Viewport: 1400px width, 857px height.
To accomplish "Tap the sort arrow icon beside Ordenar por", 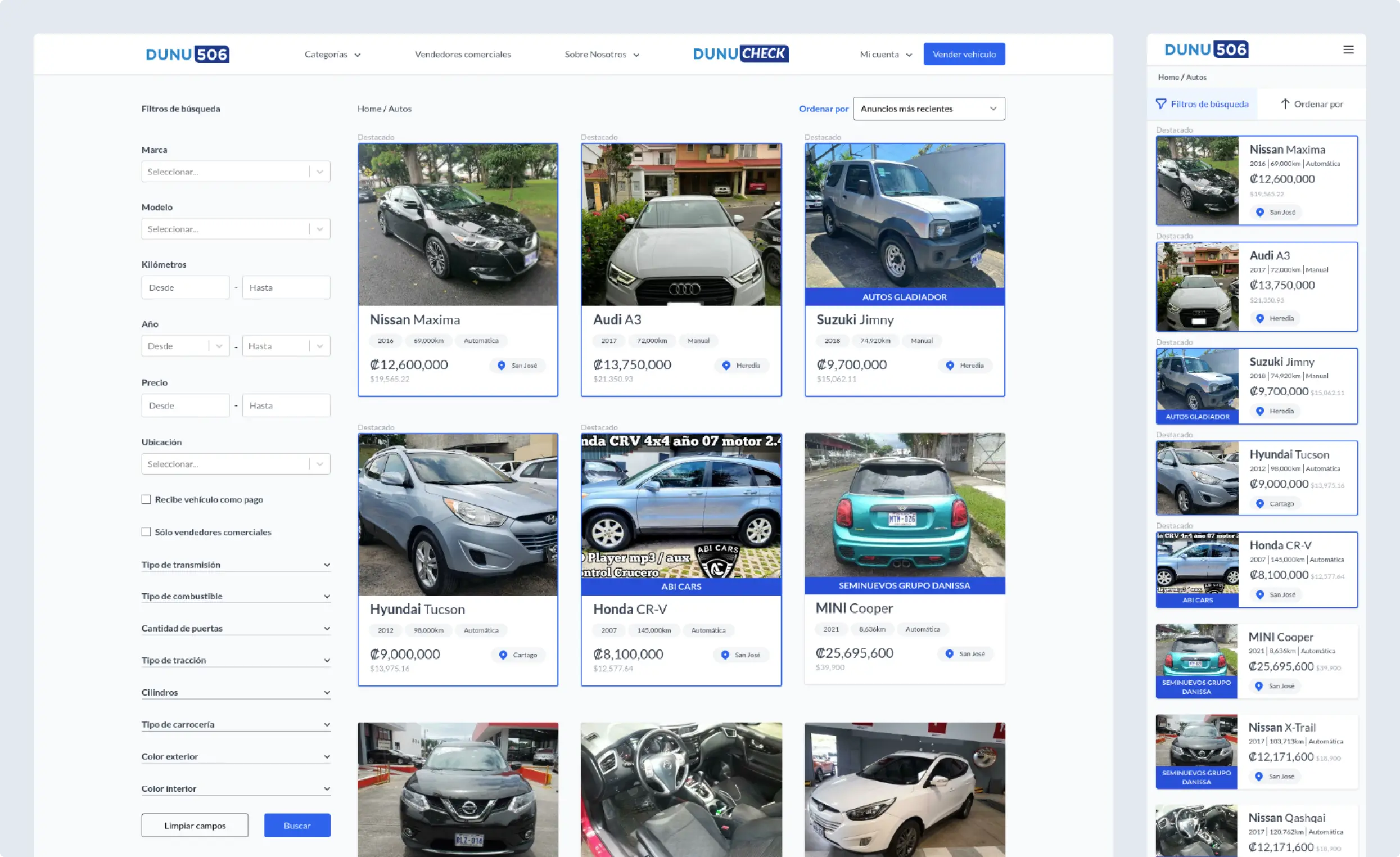I will pyautogui.click(x=1286, y=103).
